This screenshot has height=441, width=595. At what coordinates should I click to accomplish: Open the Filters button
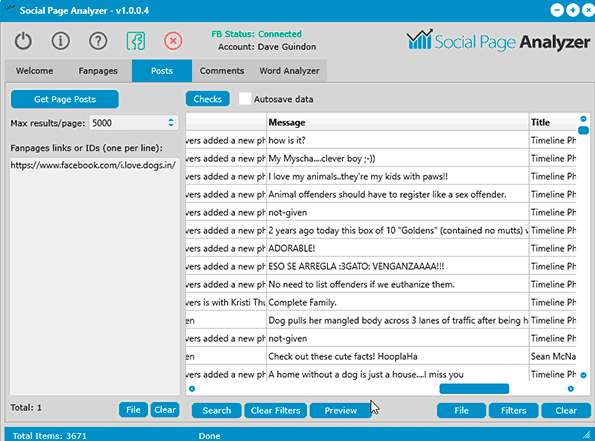pyautogui.click(x=513, y=411)
